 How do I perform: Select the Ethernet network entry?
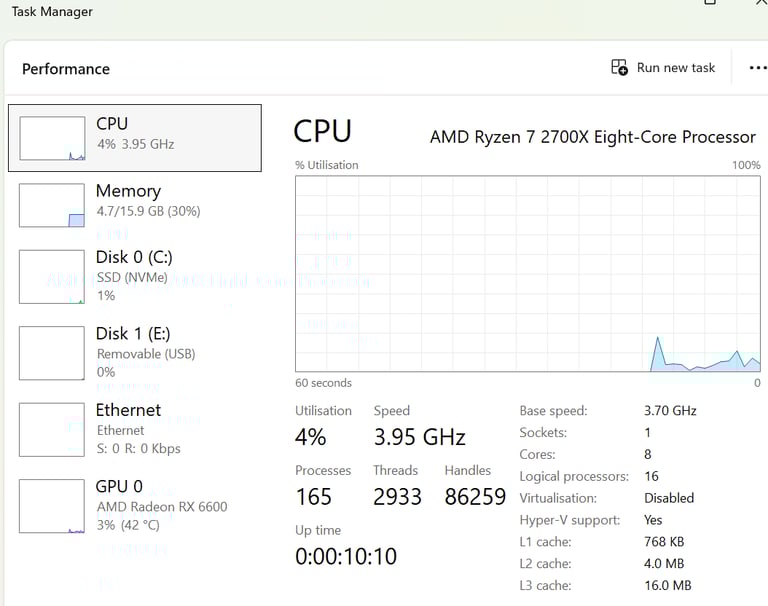pos(135,429)
